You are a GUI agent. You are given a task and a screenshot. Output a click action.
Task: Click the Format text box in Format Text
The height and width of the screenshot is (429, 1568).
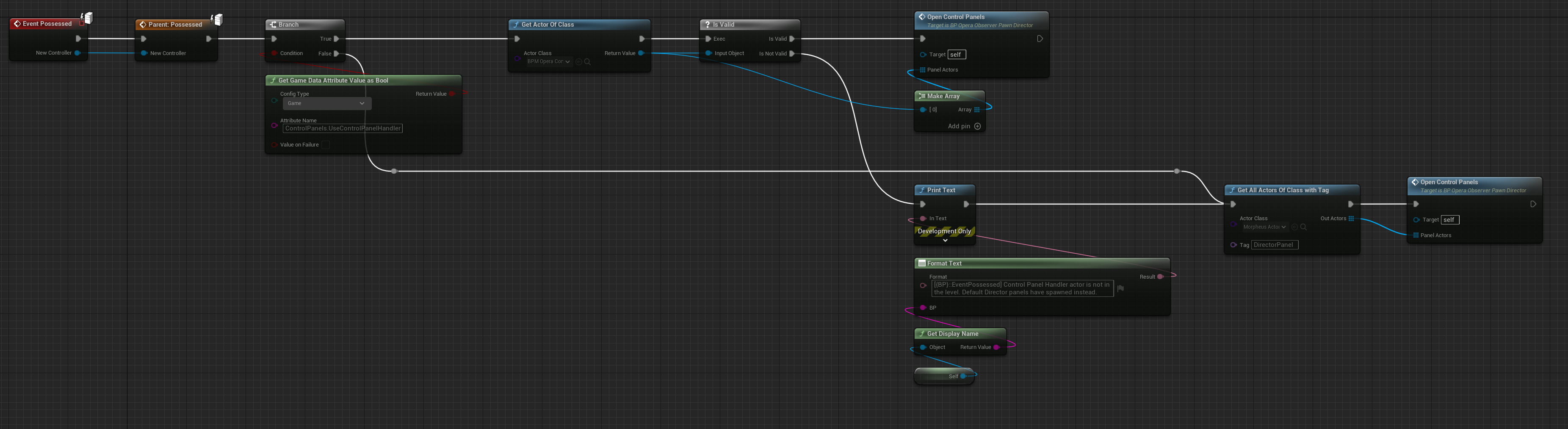[x=1021, y=288]
